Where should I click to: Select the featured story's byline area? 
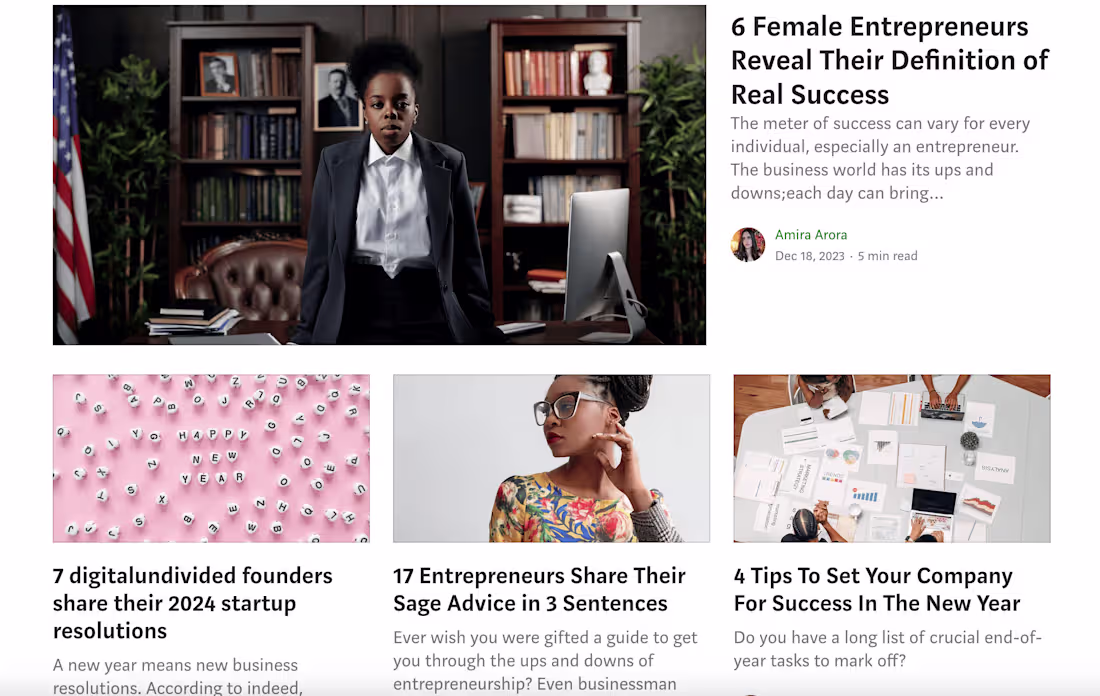click(830, 245)
